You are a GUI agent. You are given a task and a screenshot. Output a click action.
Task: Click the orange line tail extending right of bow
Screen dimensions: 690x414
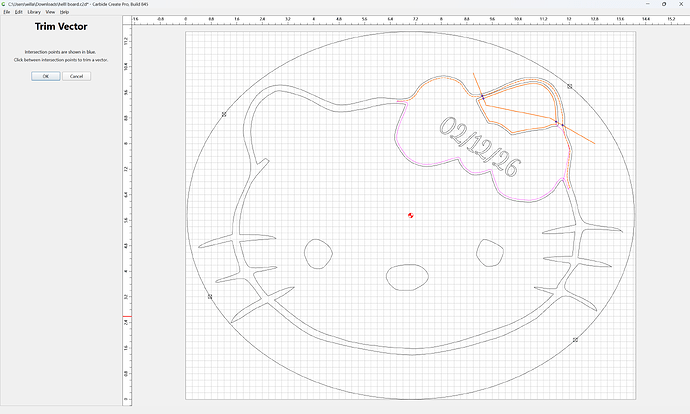(x=580, y=135)
